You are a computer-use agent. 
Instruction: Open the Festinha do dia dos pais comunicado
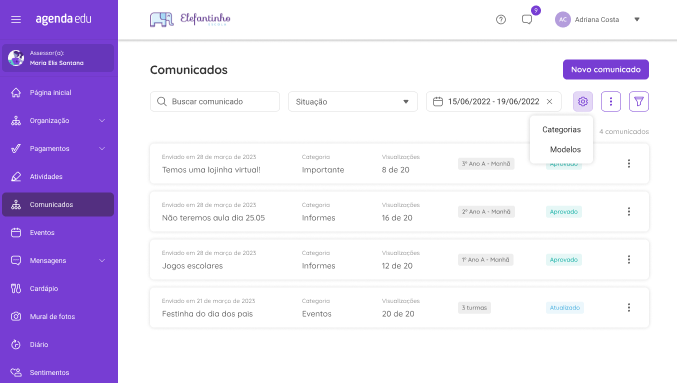coord(207,313)
